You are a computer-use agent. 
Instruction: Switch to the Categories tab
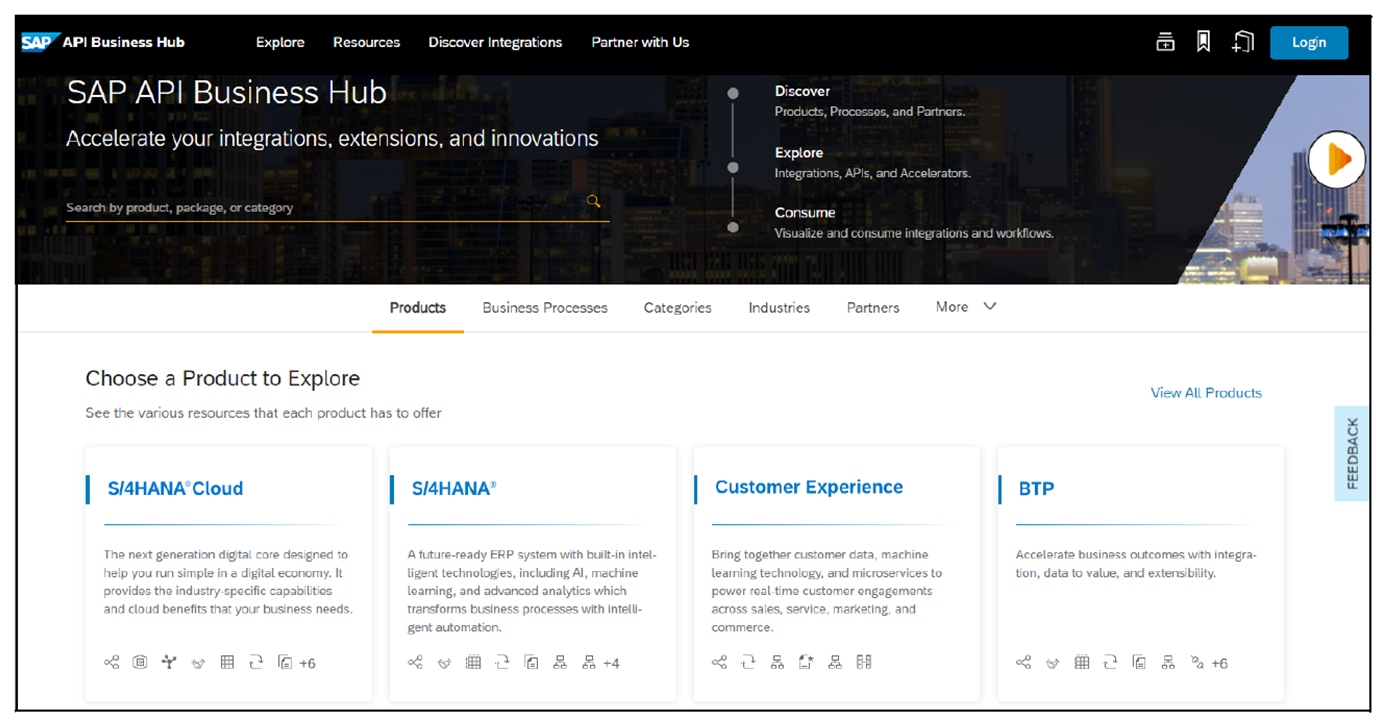click(677, 307)
